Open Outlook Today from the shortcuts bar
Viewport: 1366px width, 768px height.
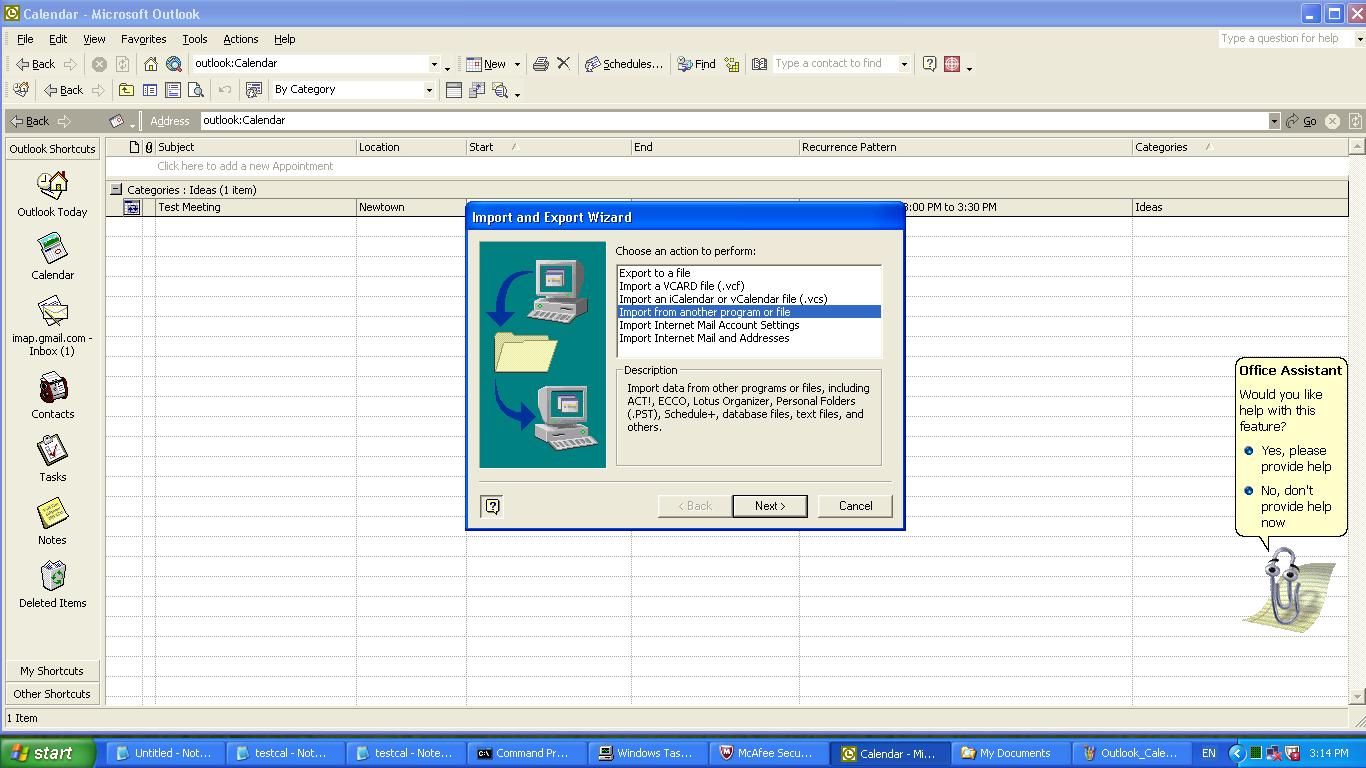(x=52, y=186)
